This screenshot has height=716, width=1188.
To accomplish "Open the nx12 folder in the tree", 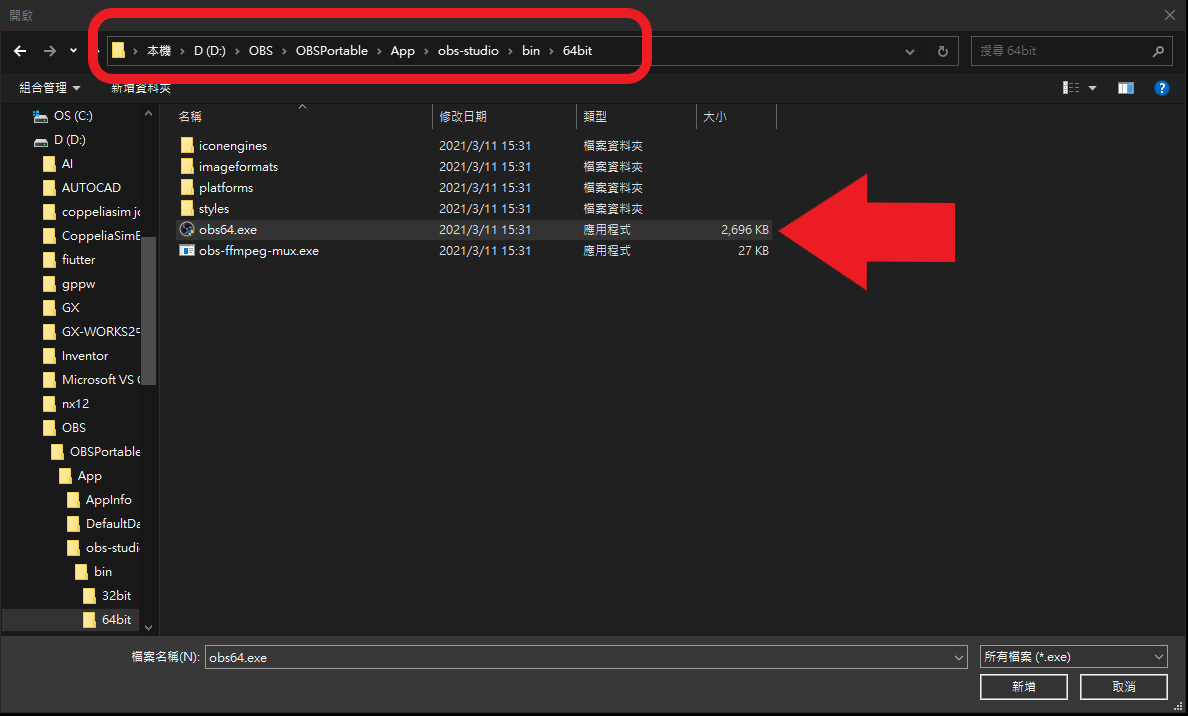I will [x=75, y=404].
